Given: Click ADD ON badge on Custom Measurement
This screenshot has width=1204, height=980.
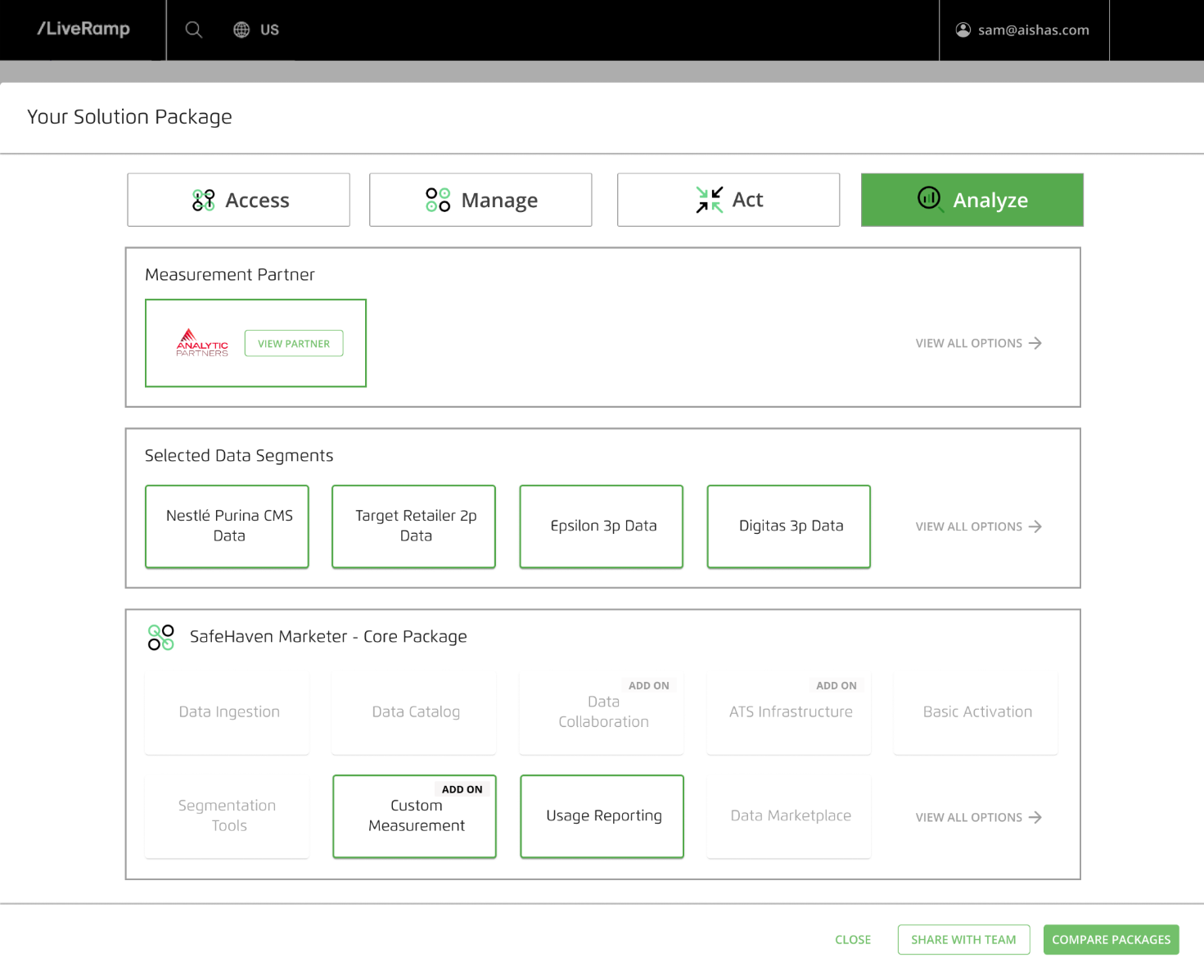Looking at the screenshot, I should pos(462,789).
